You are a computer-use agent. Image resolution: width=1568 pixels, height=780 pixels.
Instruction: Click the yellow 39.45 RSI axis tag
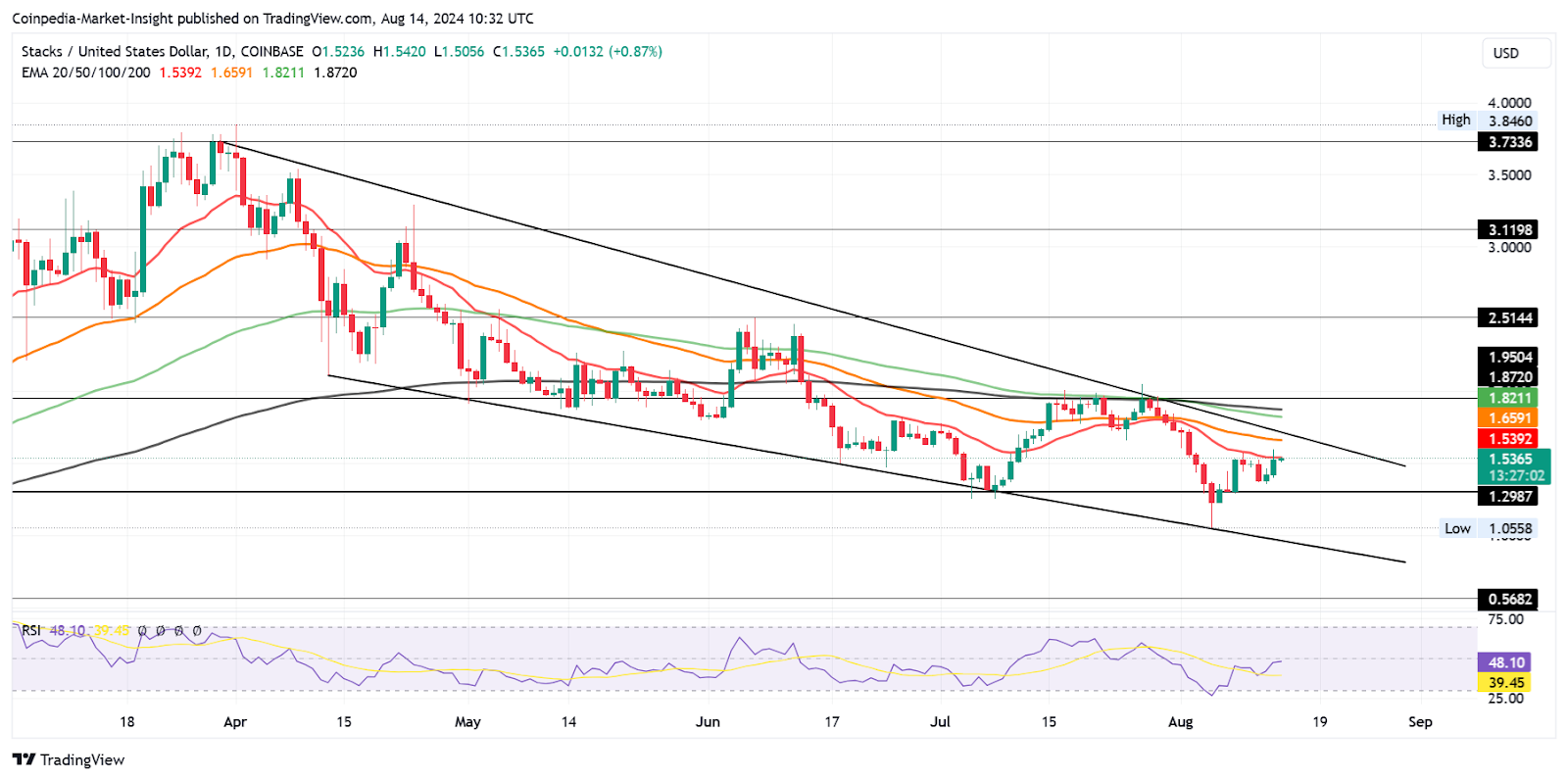coord(1504,683)
